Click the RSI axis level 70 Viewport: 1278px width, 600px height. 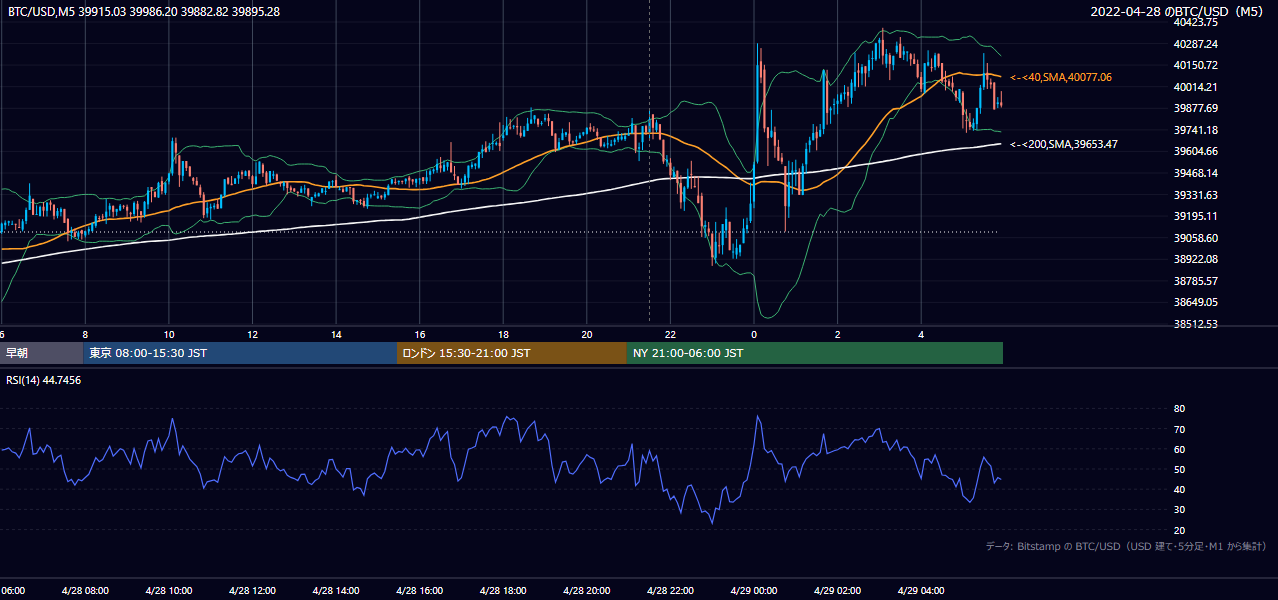coord(1179,429)
